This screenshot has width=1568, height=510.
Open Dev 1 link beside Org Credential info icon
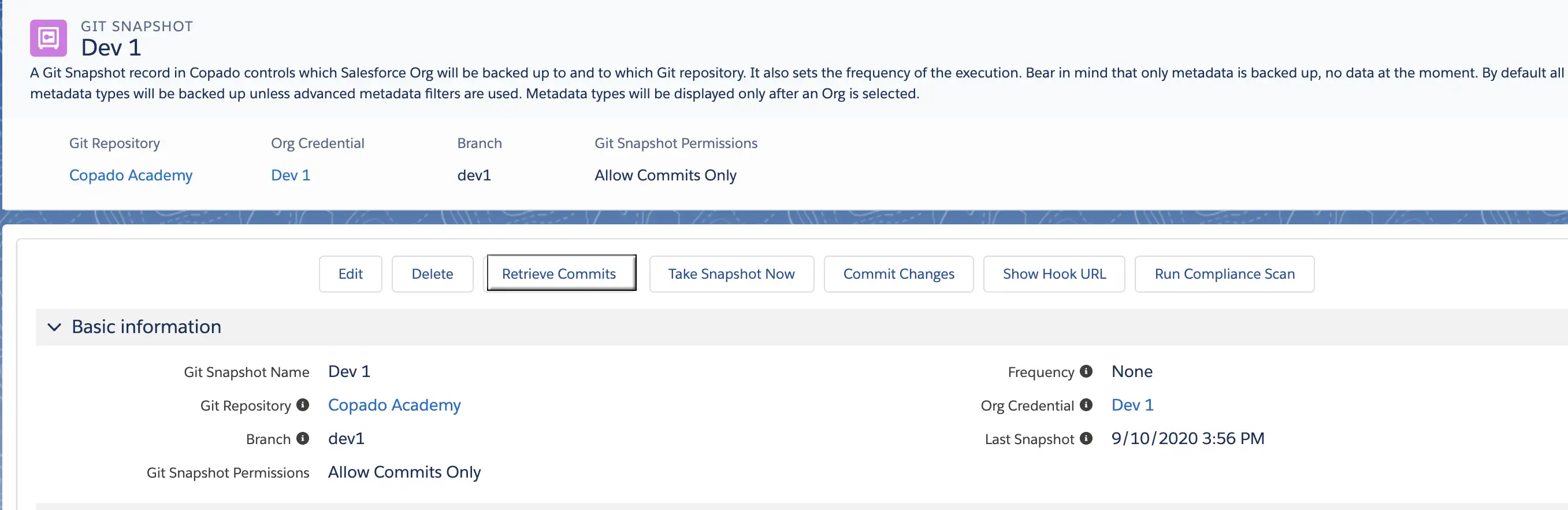coord(1132,405)
